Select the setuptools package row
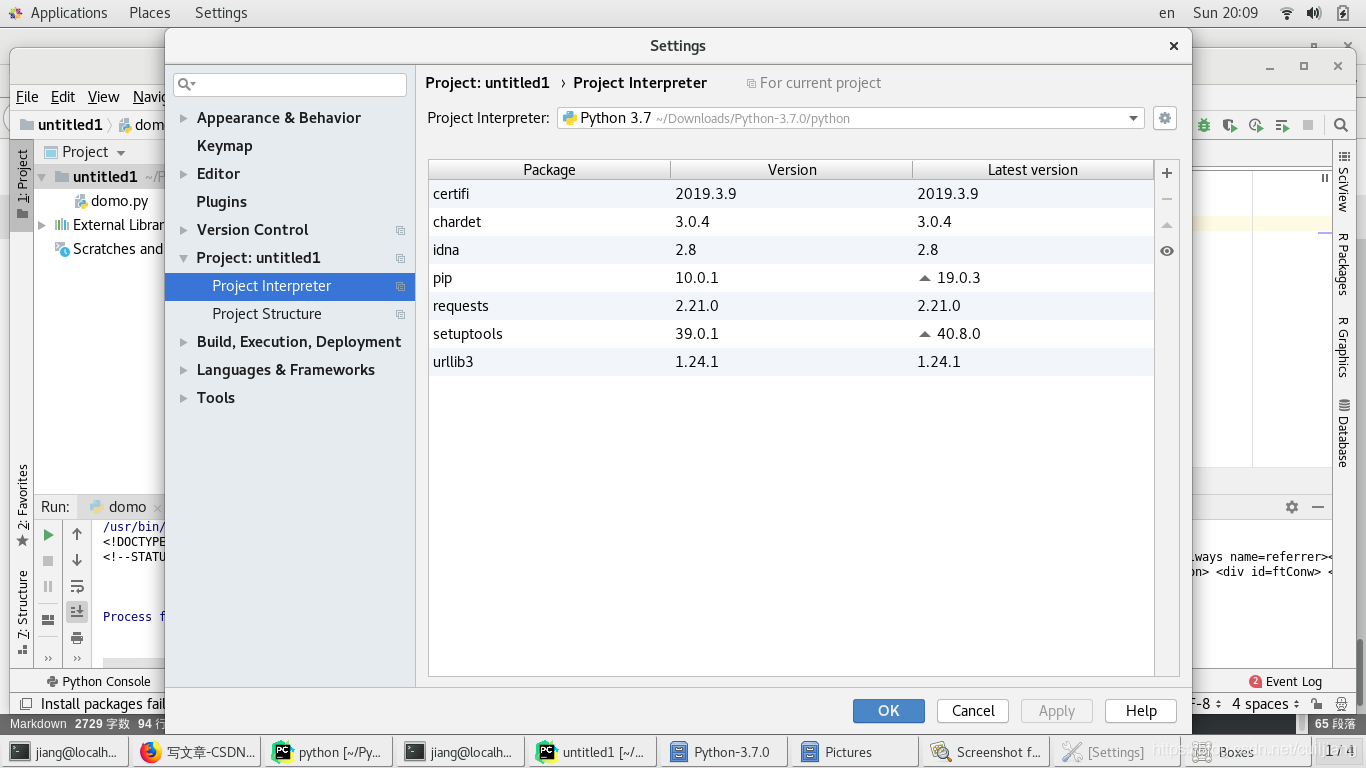 point(791,334)
